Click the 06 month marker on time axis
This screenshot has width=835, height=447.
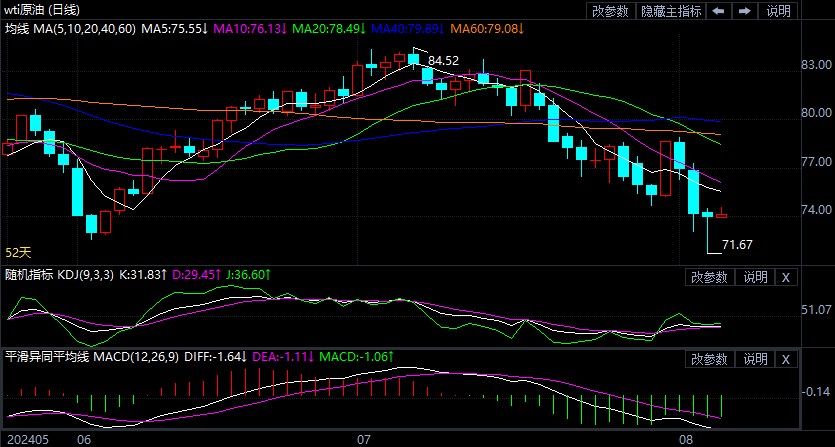pyautogui.click(x=83, y=440)
